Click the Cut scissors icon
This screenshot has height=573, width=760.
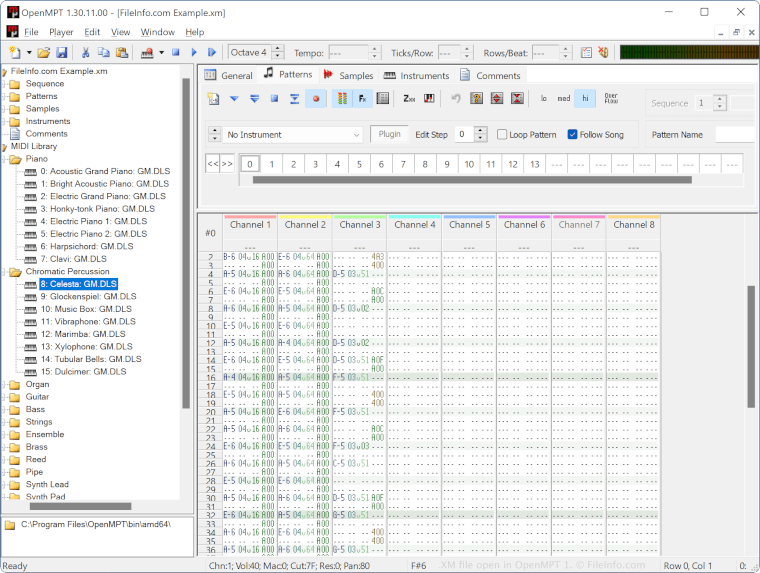tap(86, 52)
